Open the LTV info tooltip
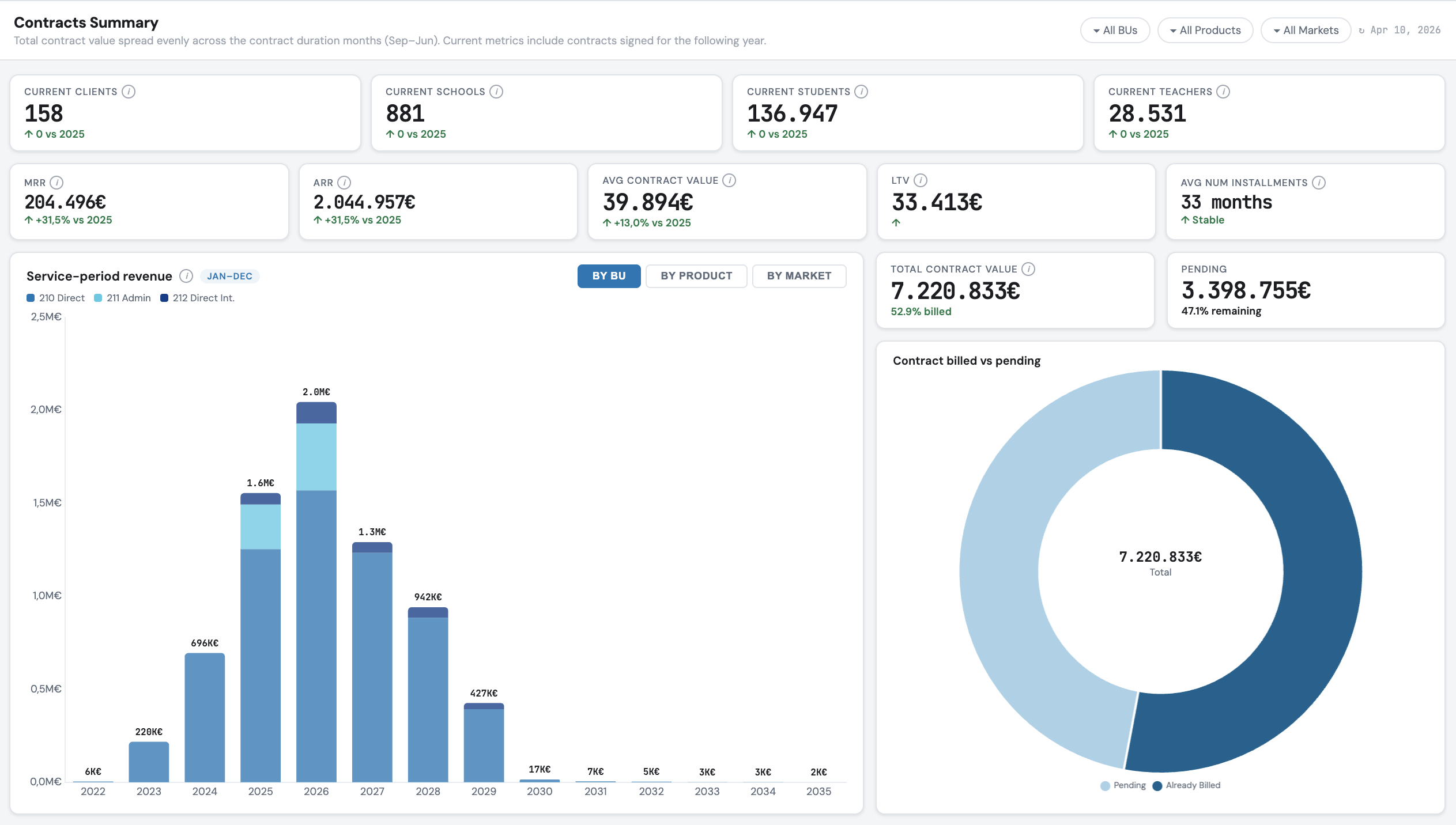 [920, 180]
